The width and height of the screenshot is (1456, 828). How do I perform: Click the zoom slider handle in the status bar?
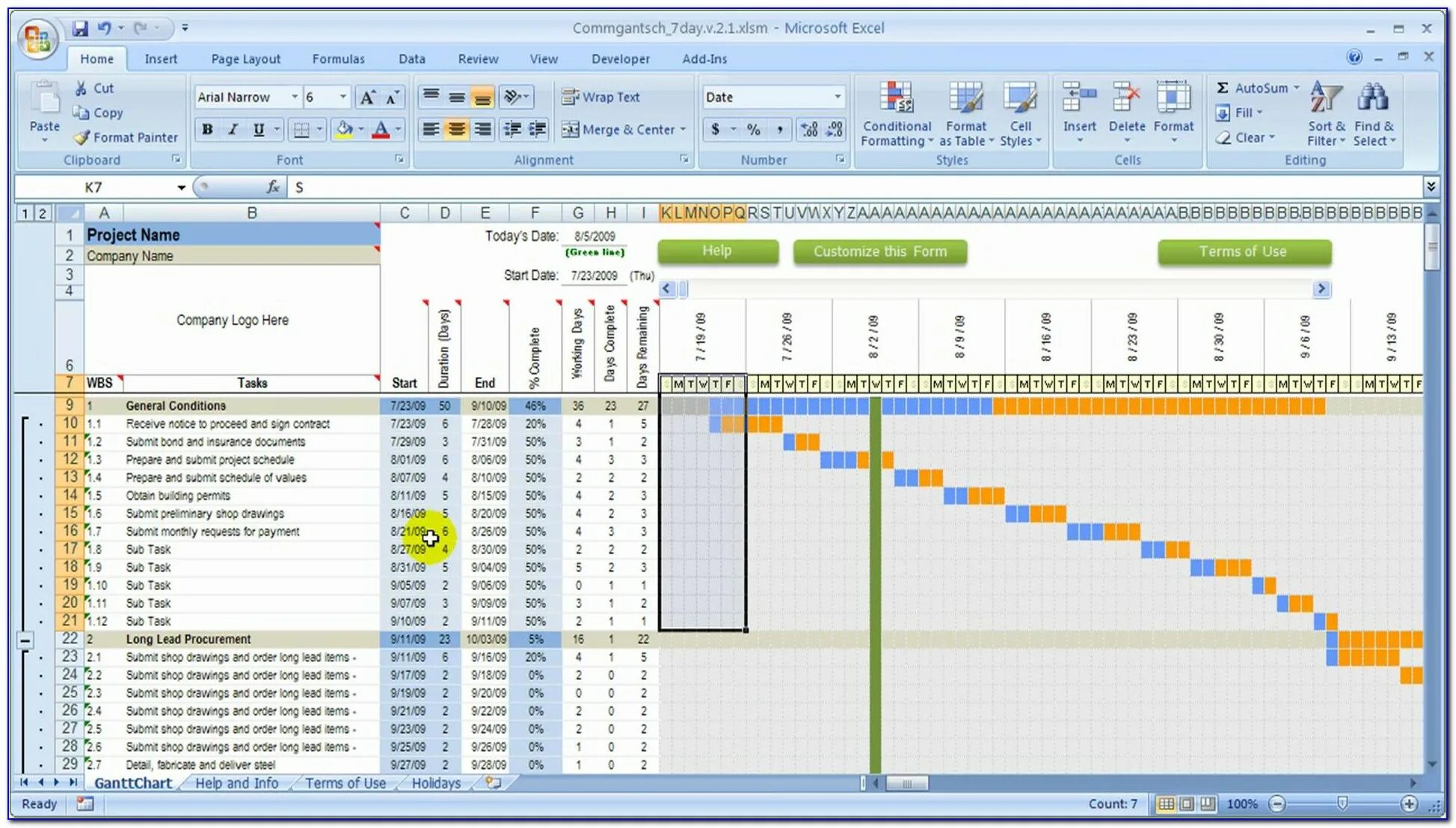(1342, 804)
